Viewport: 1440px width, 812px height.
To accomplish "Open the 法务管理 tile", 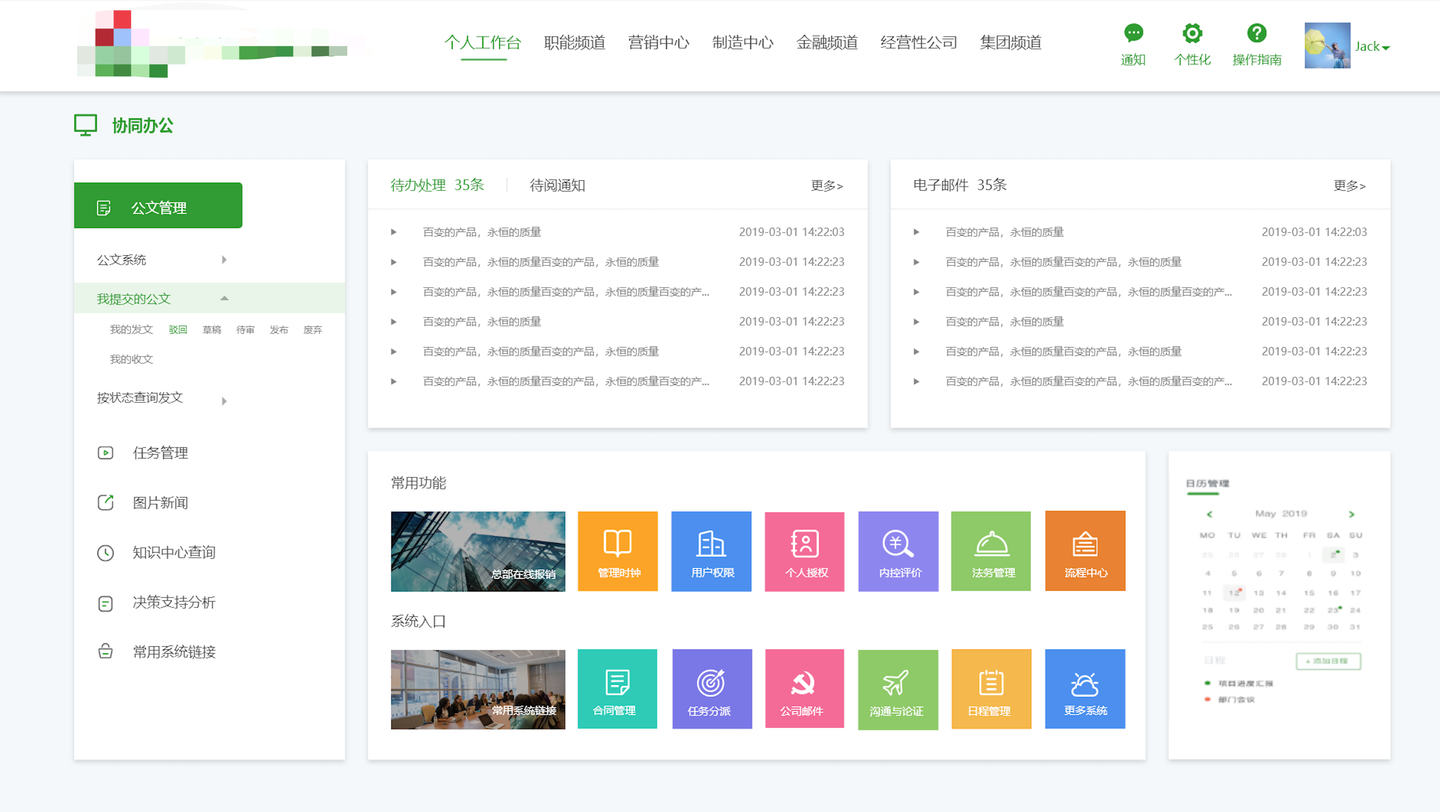I will (x=992, y=551).
